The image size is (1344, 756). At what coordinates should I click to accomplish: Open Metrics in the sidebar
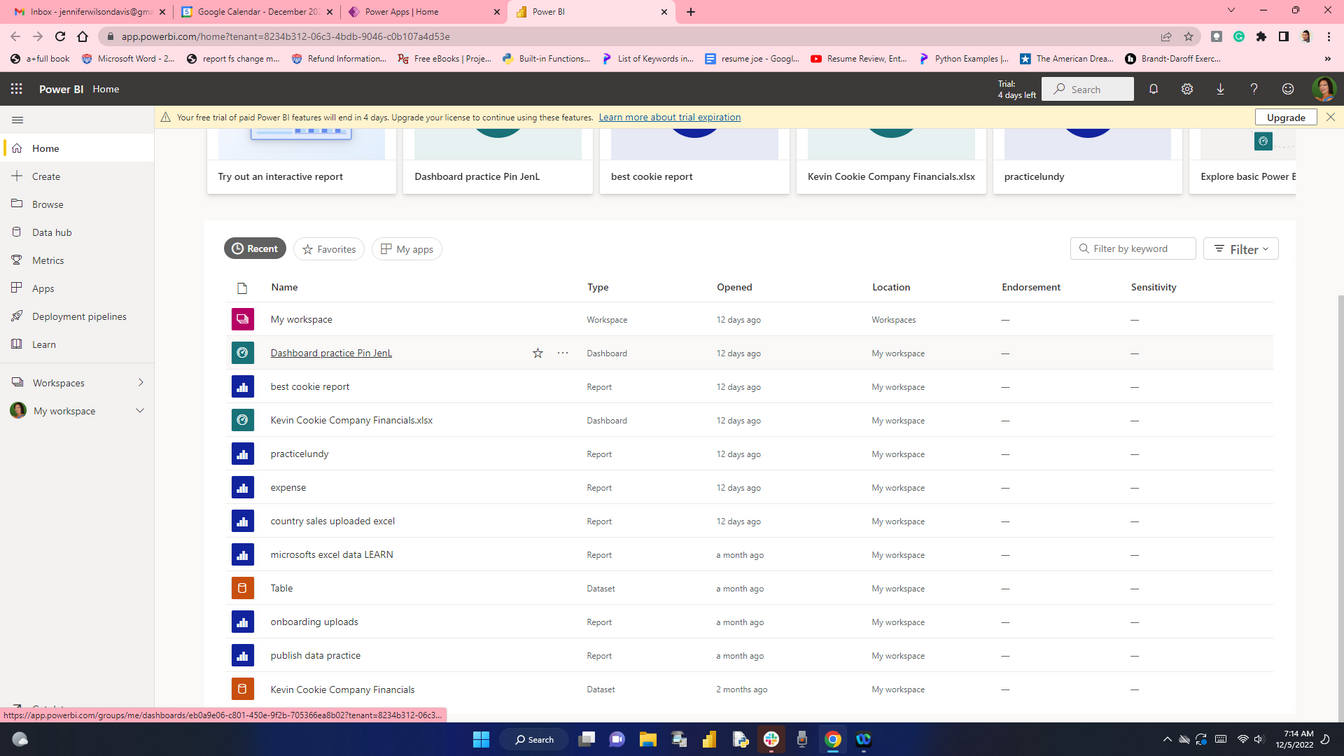(77, 260)
